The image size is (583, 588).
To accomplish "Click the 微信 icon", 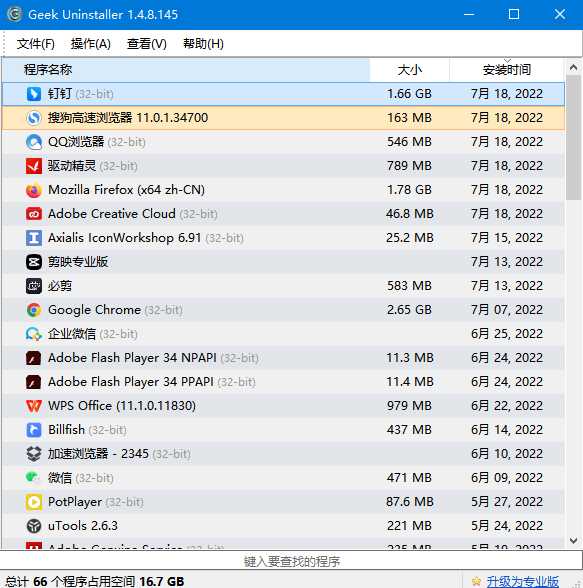I will [34, 478].
